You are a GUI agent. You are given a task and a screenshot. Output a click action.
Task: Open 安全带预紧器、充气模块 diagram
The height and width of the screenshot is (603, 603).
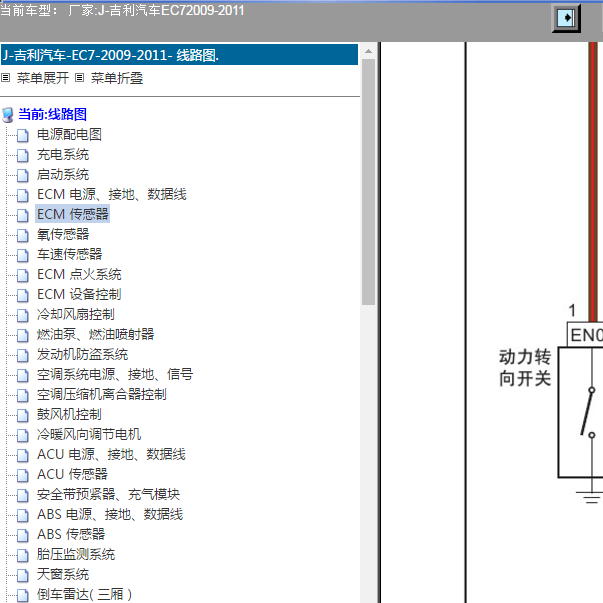pyautogui.click(x=108, y=495)
